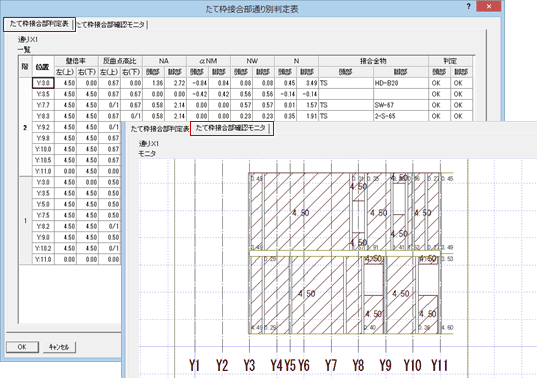Select たて枠接合部確認モニタ tab in the front monitor window
537x378 pixels.
point(232,128)
